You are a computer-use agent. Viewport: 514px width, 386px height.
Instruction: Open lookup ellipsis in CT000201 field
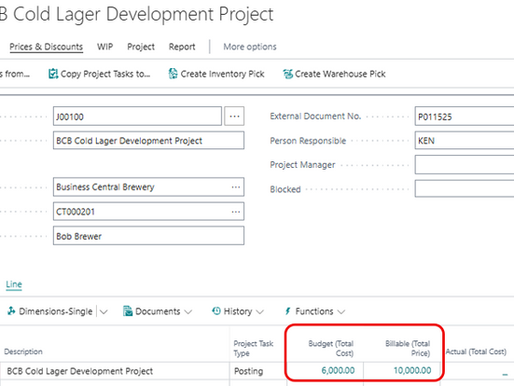pyautogui.click(x=236, y=212)
